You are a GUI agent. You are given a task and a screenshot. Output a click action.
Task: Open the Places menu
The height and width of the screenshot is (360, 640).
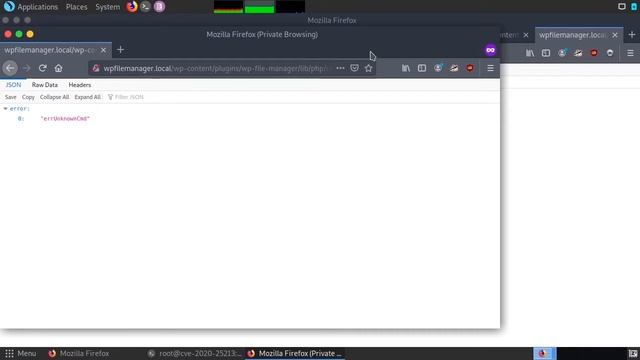point(76,7)
